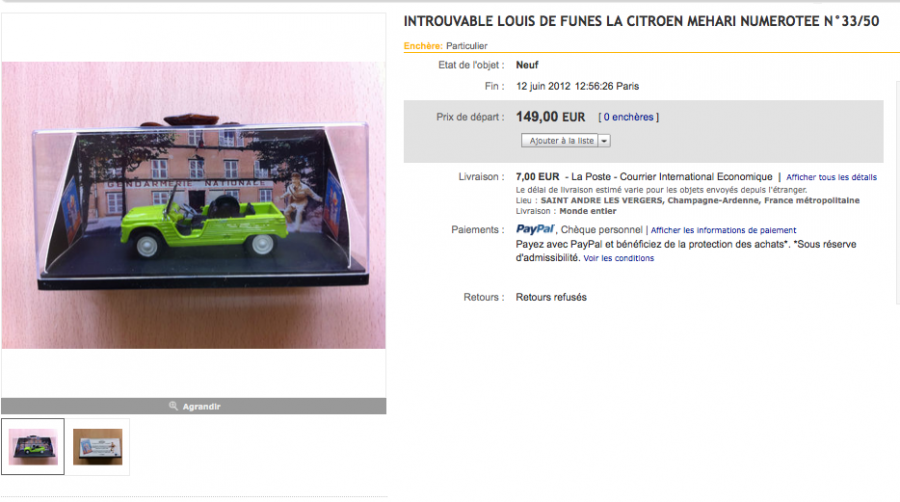Click the Retours refusés text

click(x=551, y=297)
